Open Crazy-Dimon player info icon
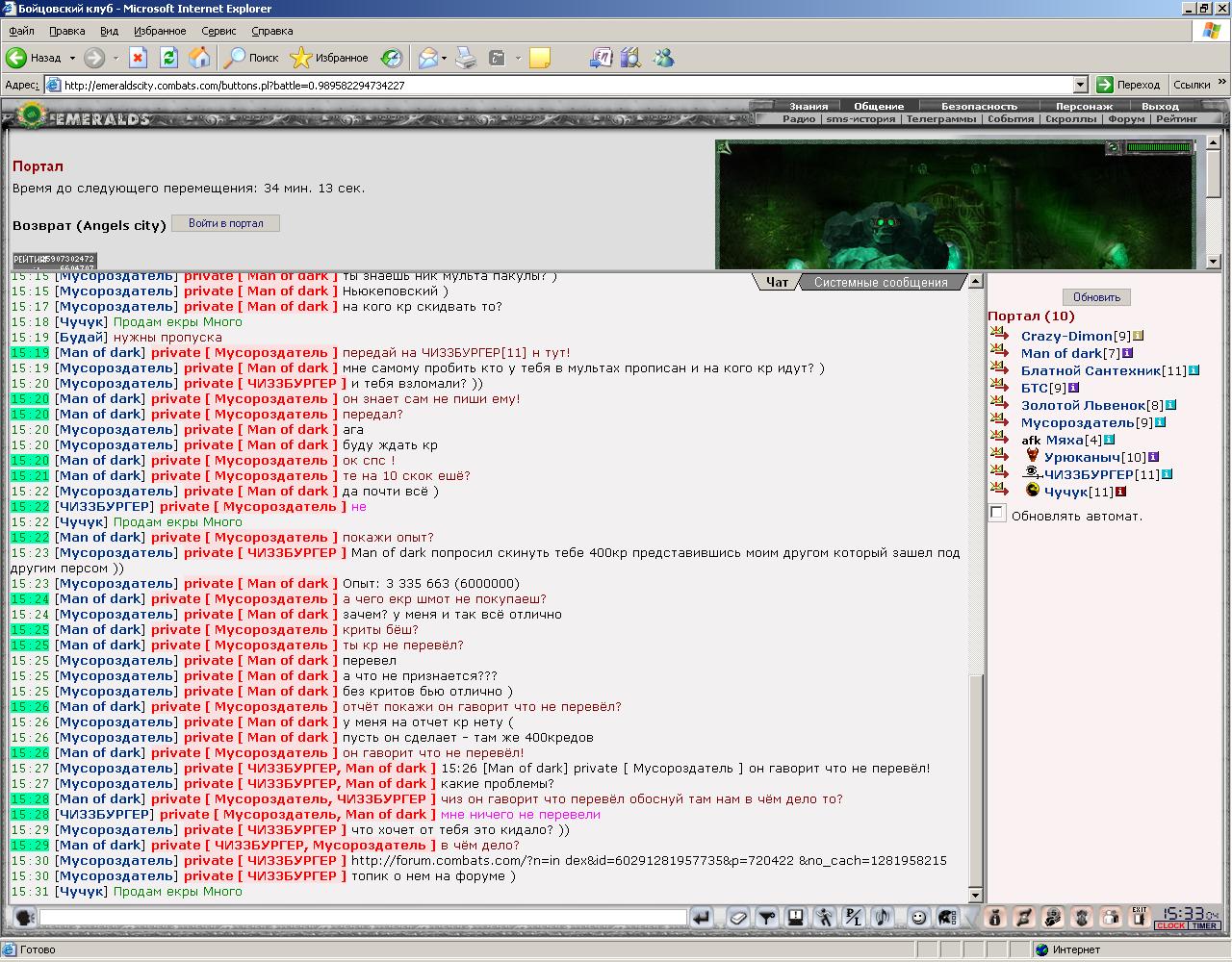1232x962 pixels. 1138,336
